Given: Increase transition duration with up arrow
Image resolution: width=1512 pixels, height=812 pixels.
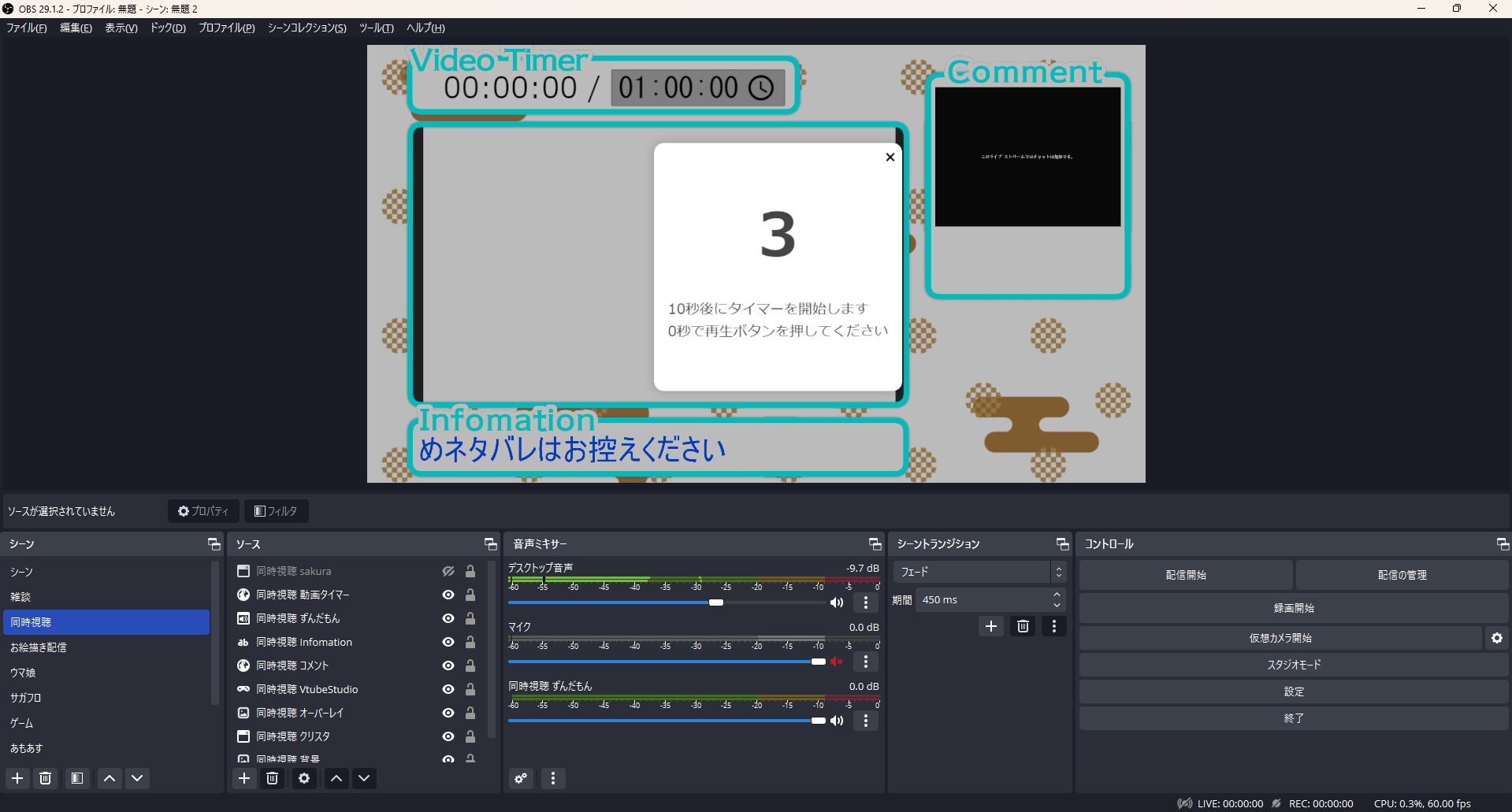Looking at the screenshot, I should (1057, 595).
